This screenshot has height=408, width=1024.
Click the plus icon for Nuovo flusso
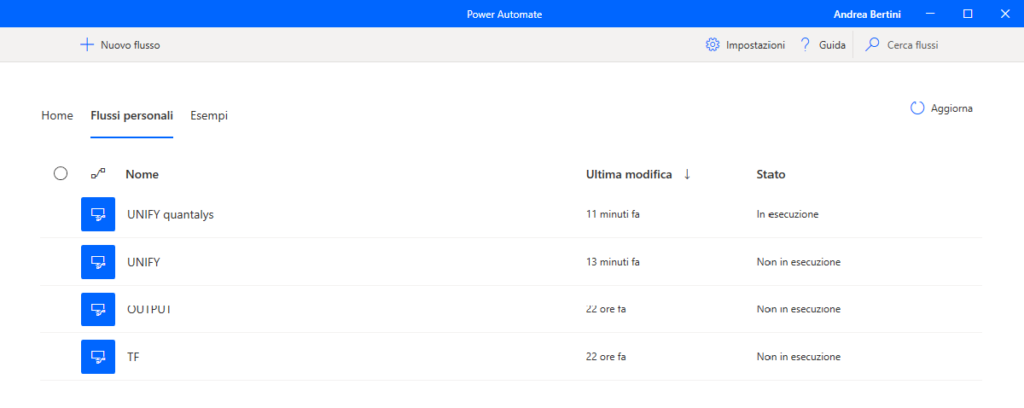87,45
